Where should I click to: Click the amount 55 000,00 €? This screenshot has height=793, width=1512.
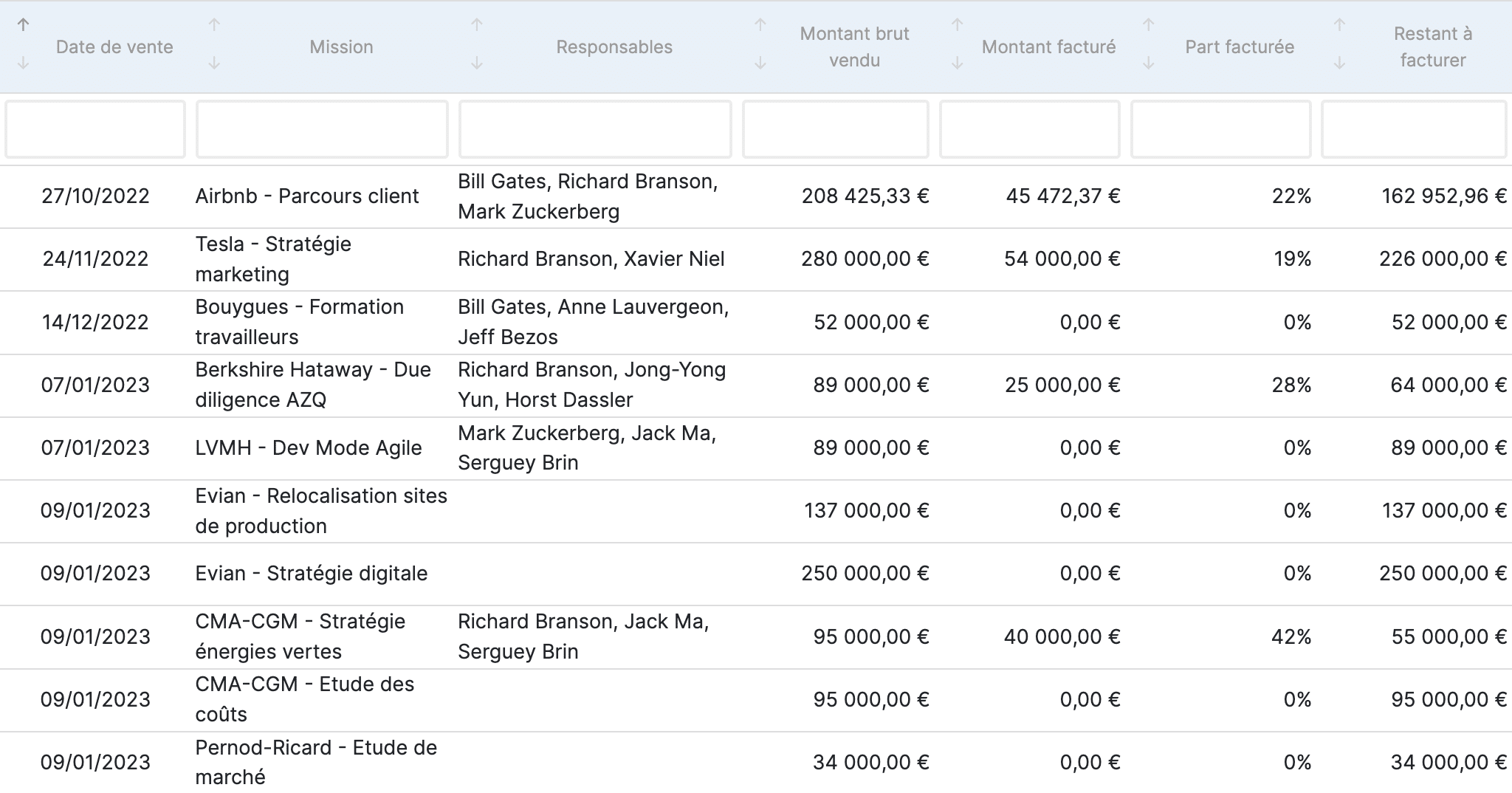pyautogui.click(x=1449, y=636)
